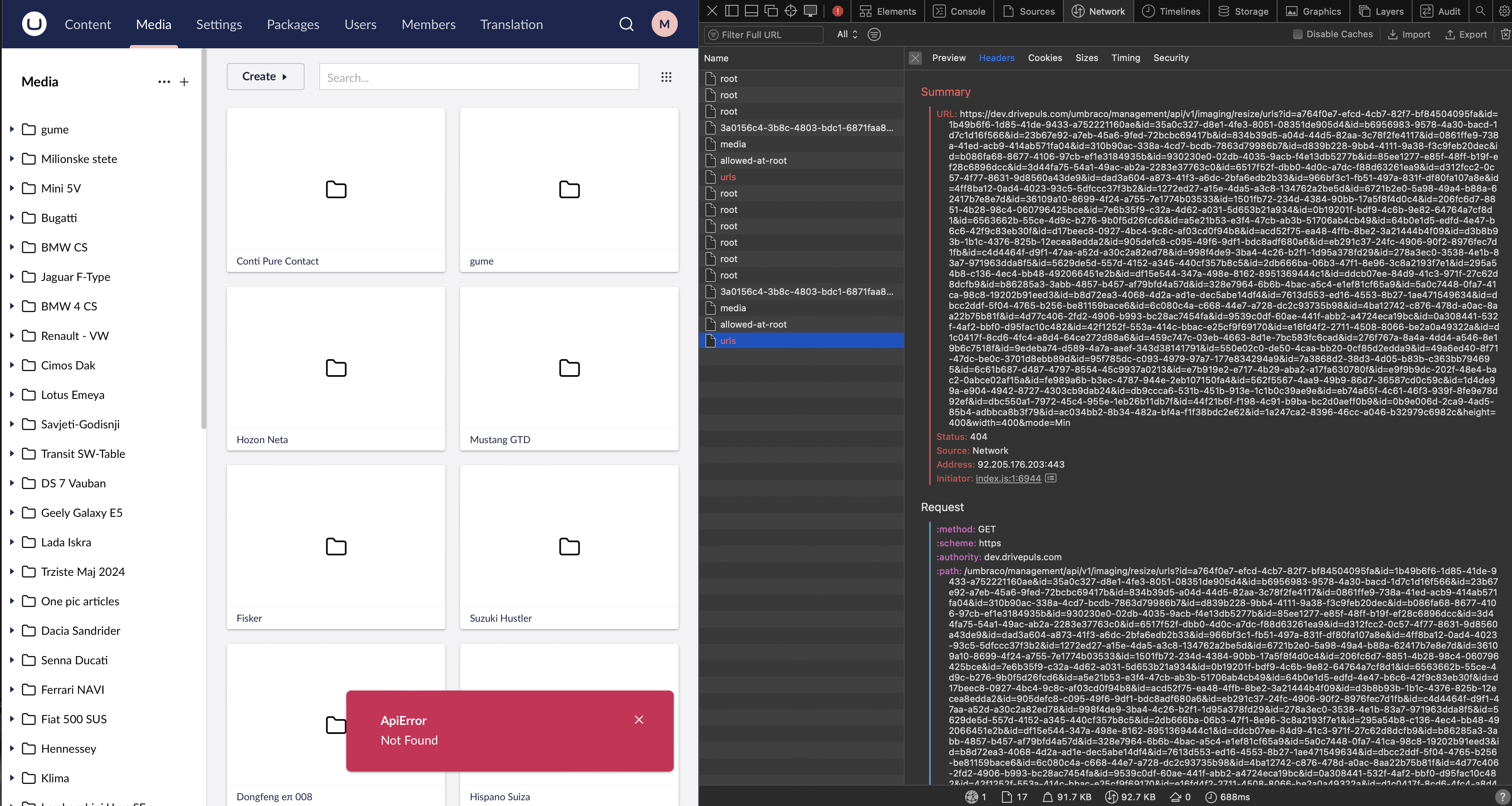Expand the Lotus Emeya folder
This screenshot has height=806, width=1512.
point(12,394)
